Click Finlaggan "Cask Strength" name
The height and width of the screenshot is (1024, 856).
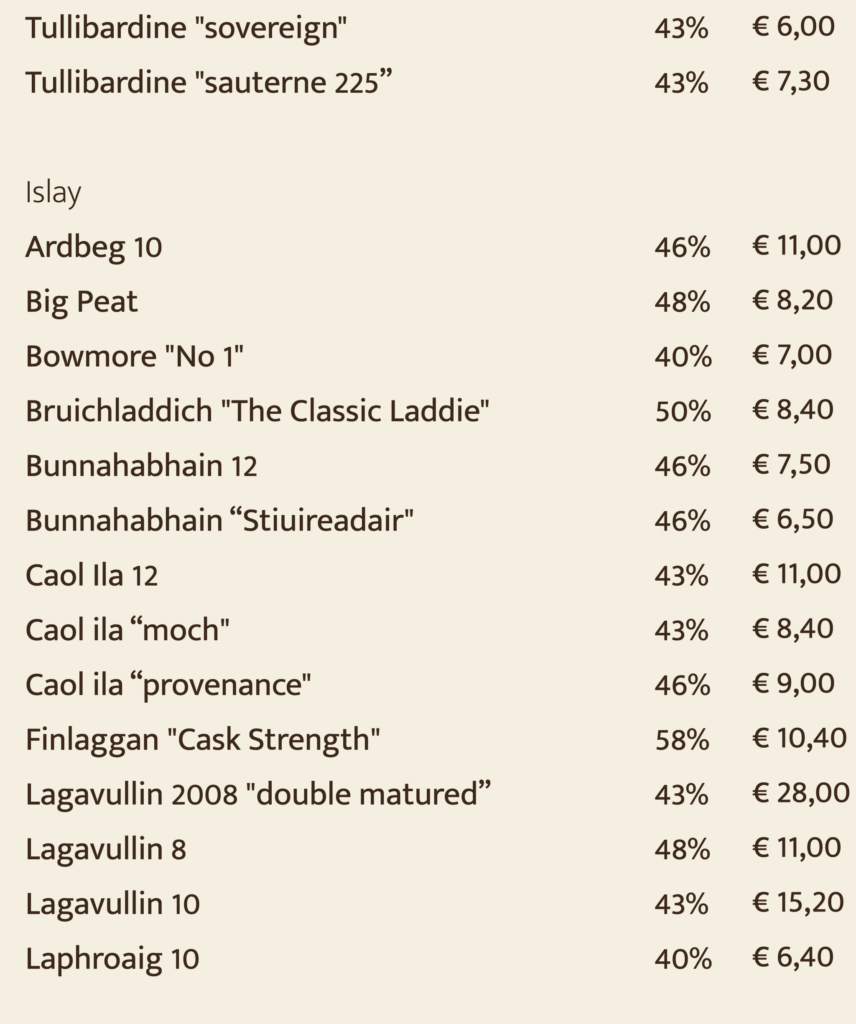[x=202, y=741]
